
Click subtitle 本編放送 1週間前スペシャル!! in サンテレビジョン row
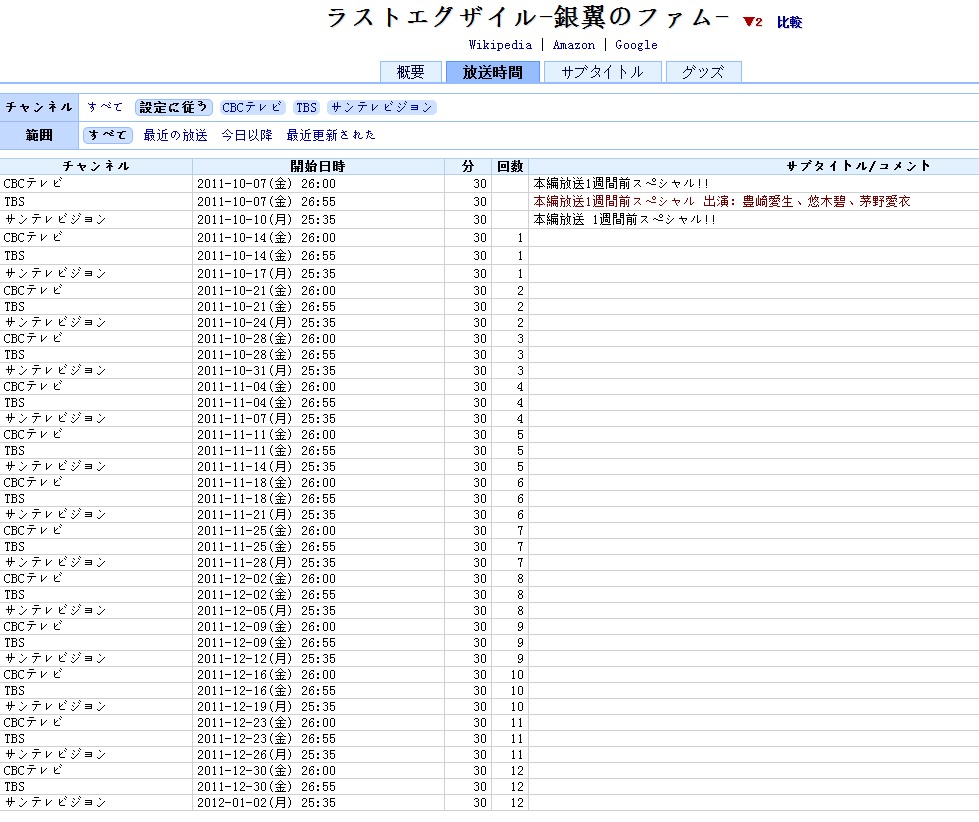pyautogui.click(x=624, y=220)
